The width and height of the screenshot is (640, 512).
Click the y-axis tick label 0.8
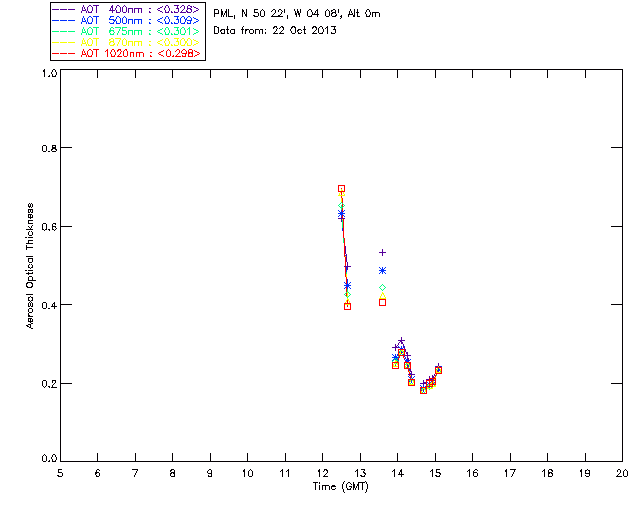[49, 148]
